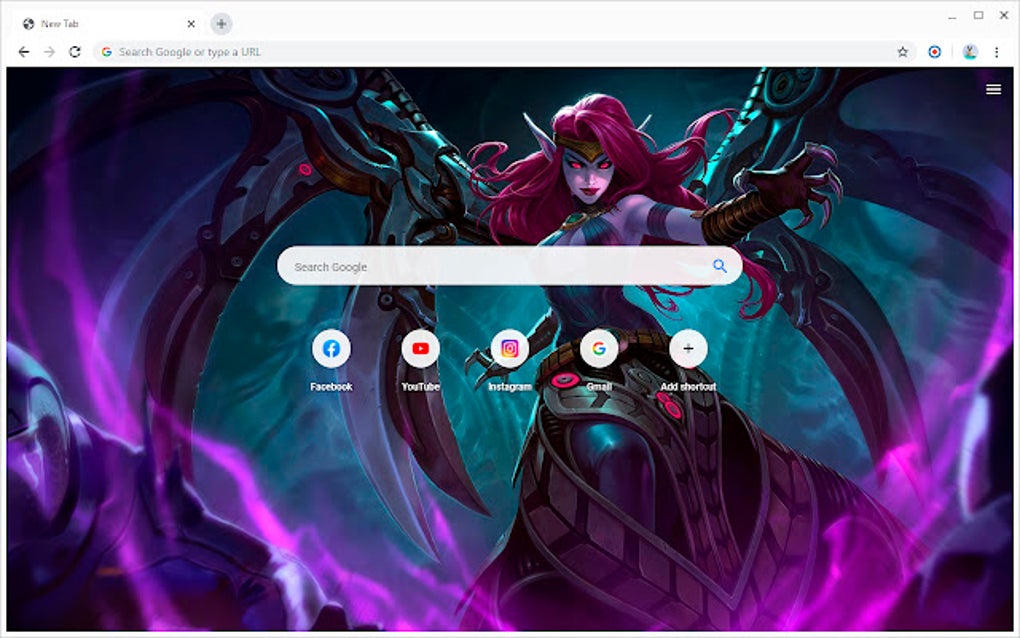Focus the Search Google box on page
This screenshot has width=1020, height=638.
pyautogui.click(x=509, y=266)
